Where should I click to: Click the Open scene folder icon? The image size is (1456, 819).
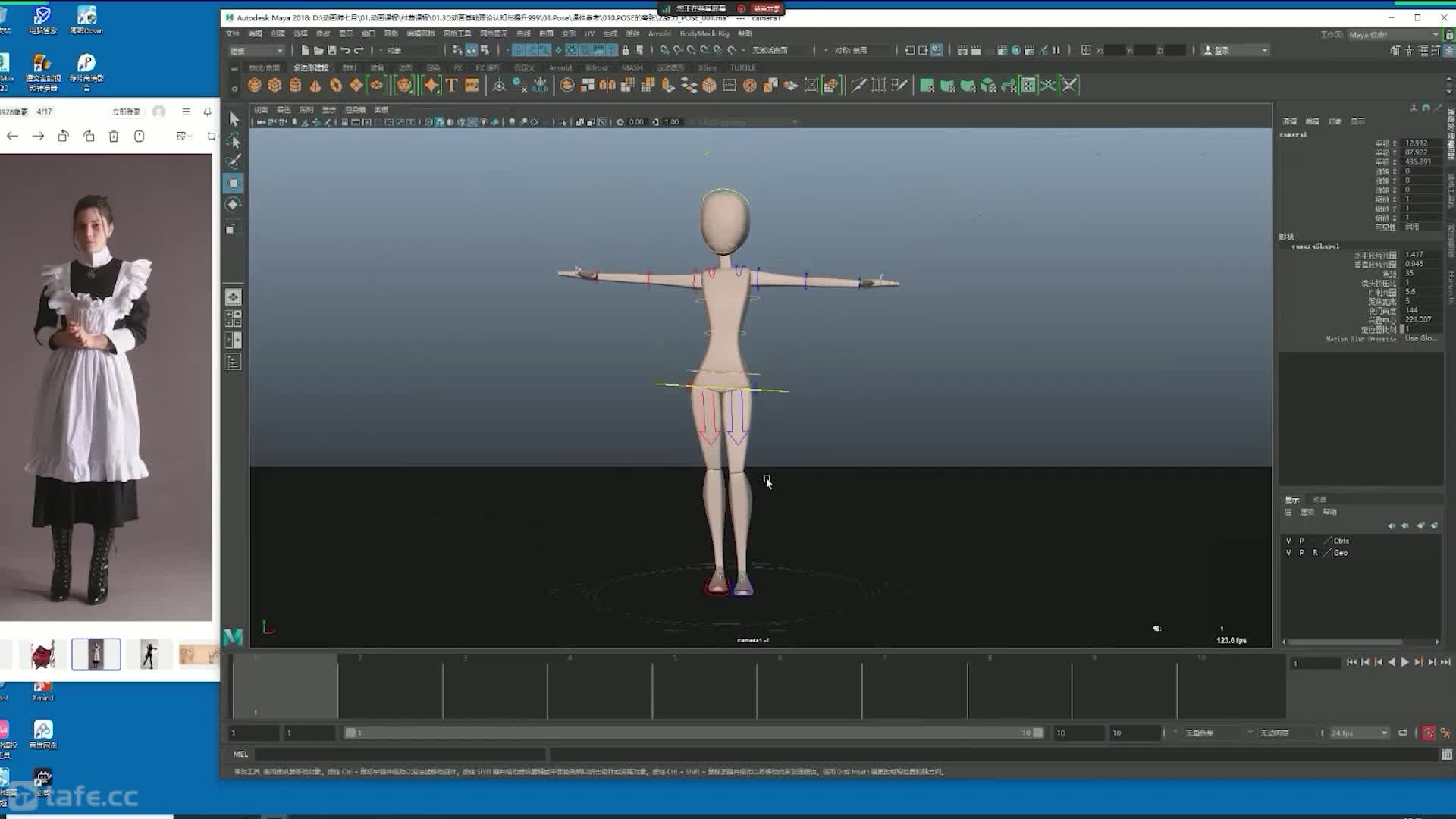pyautogui.click(x=318, y=50)
